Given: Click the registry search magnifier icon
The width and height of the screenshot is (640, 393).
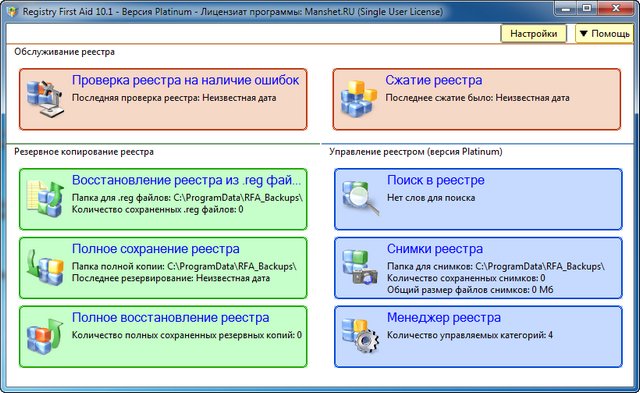Looking at the screenshot, I should (360, 198).
